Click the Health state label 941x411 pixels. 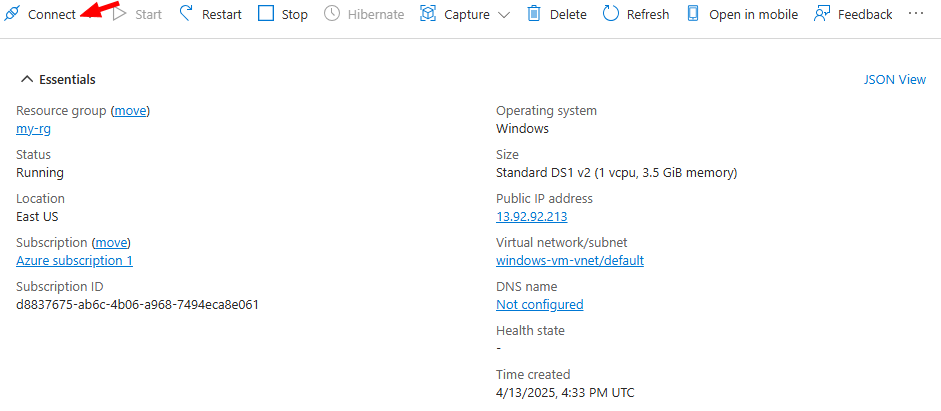pyautogui.click(x=531, y=330)
